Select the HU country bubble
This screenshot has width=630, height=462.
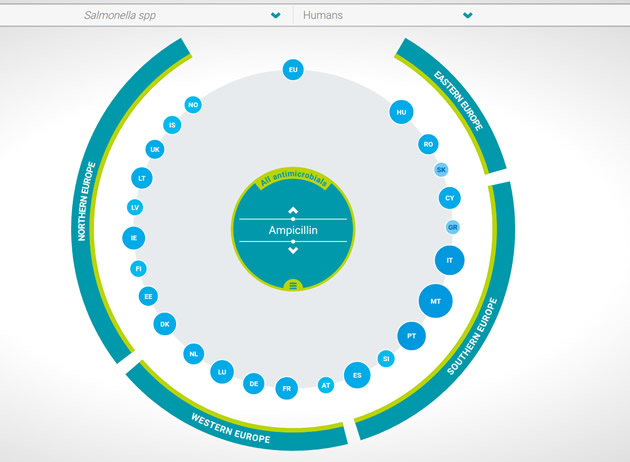click(x=401, y=113)
